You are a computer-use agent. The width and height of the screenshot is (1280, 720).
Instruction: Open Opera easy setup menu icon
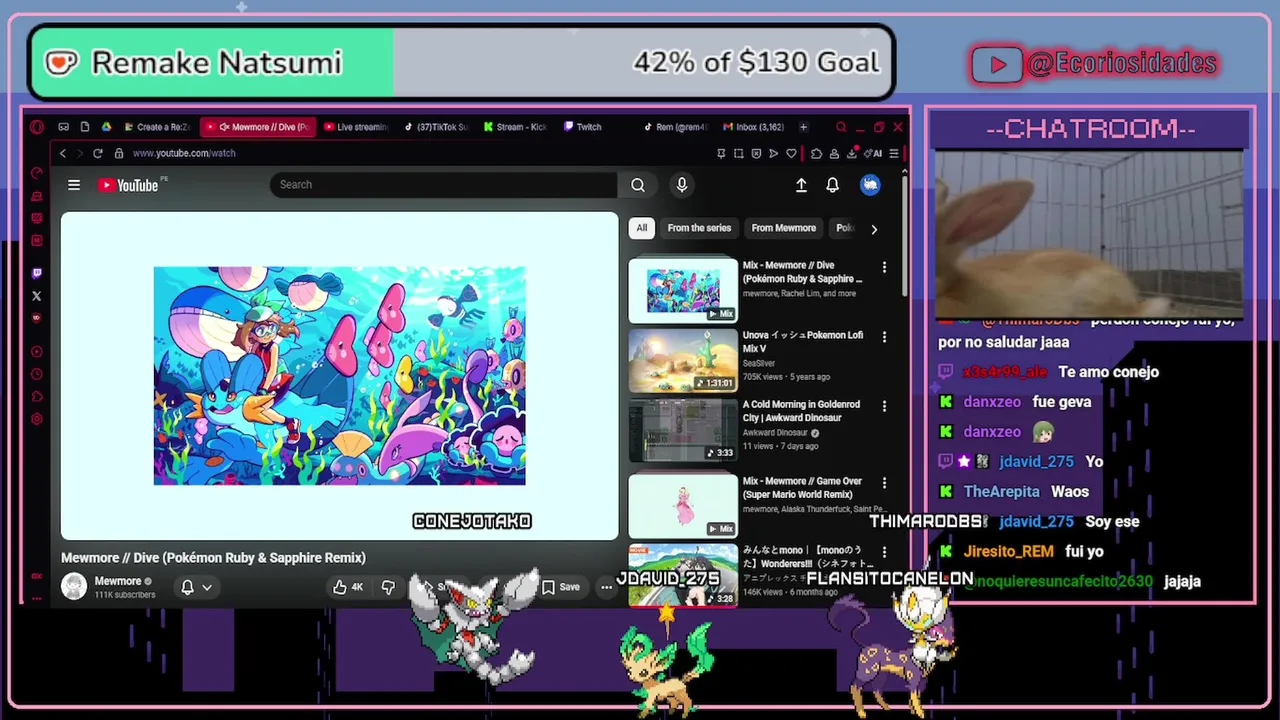click(895, 153)
